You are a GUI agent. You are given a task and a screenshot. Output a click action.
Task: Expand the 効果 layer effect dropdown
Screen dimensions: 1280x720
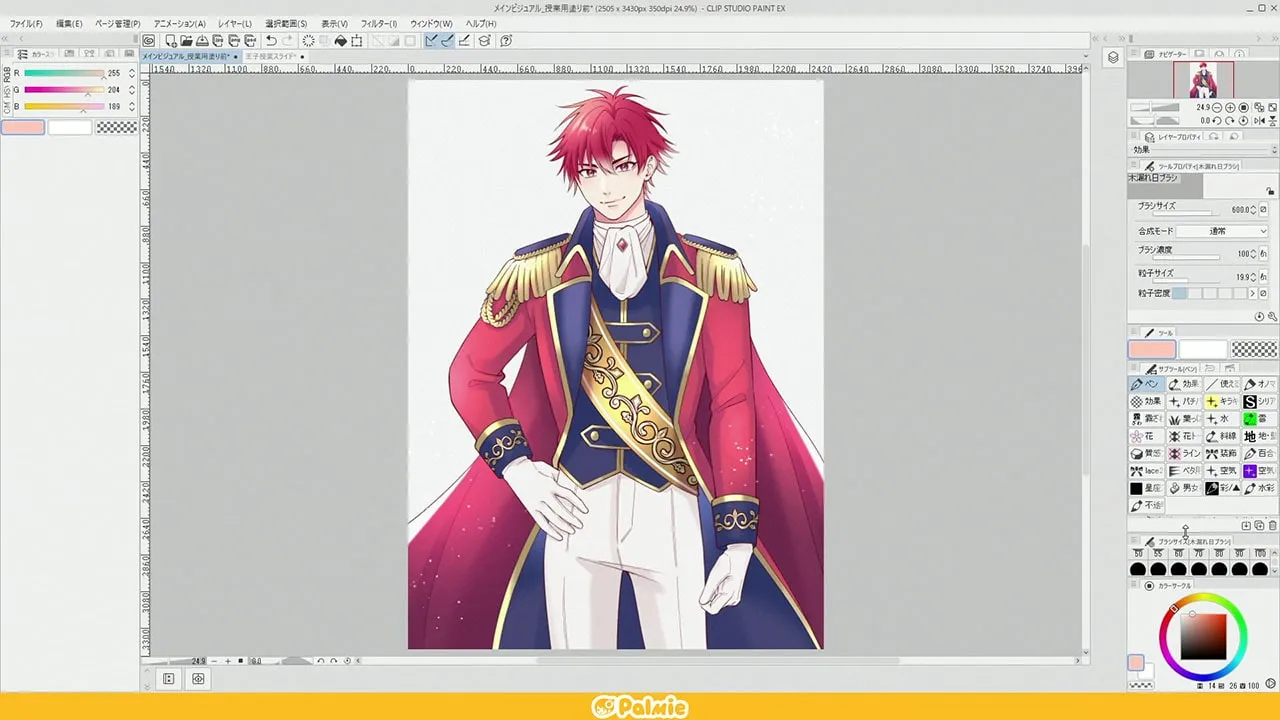pos(1273,150)
